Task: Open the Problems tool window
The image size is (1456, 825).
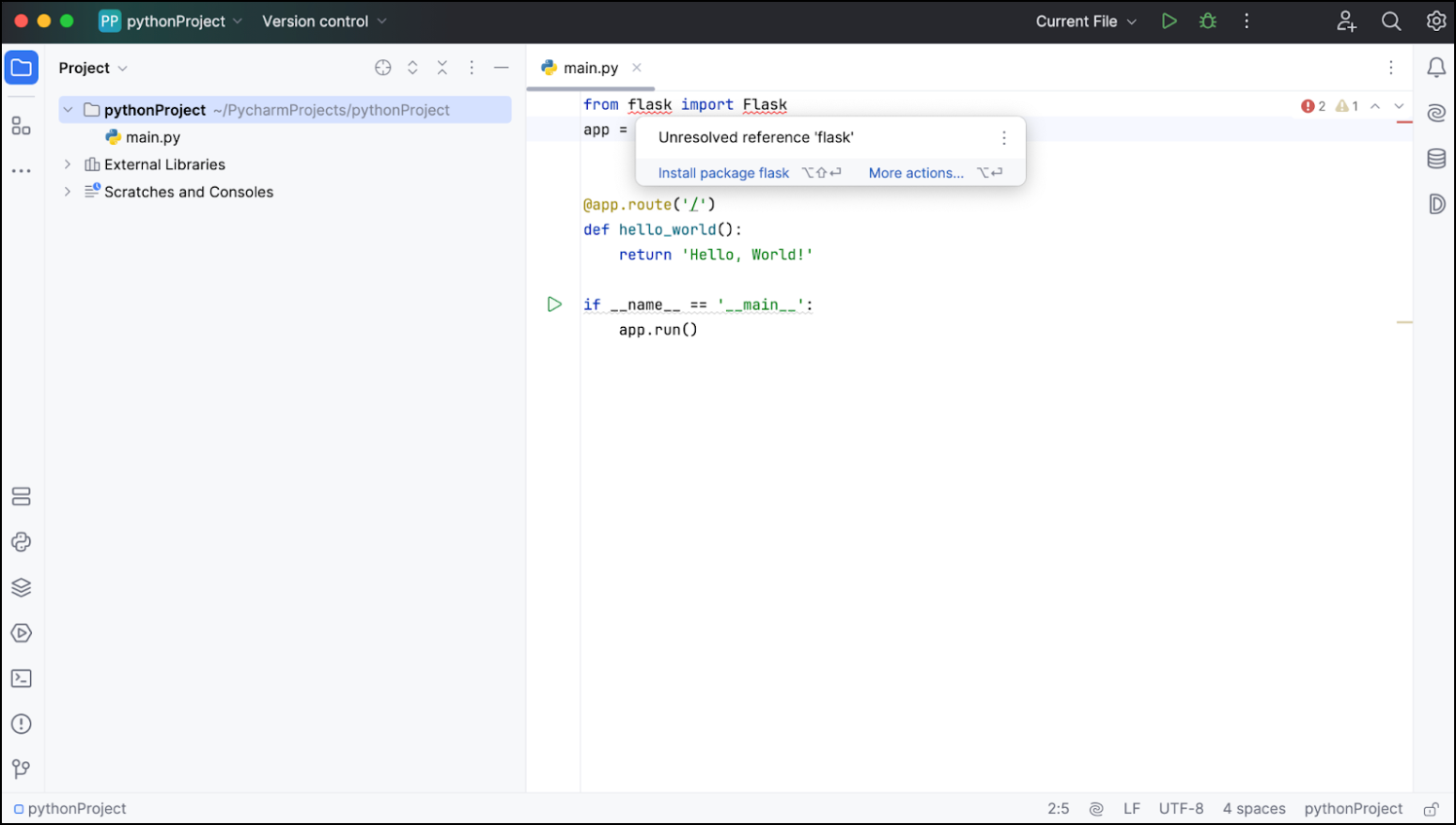Action: point(21,724)
